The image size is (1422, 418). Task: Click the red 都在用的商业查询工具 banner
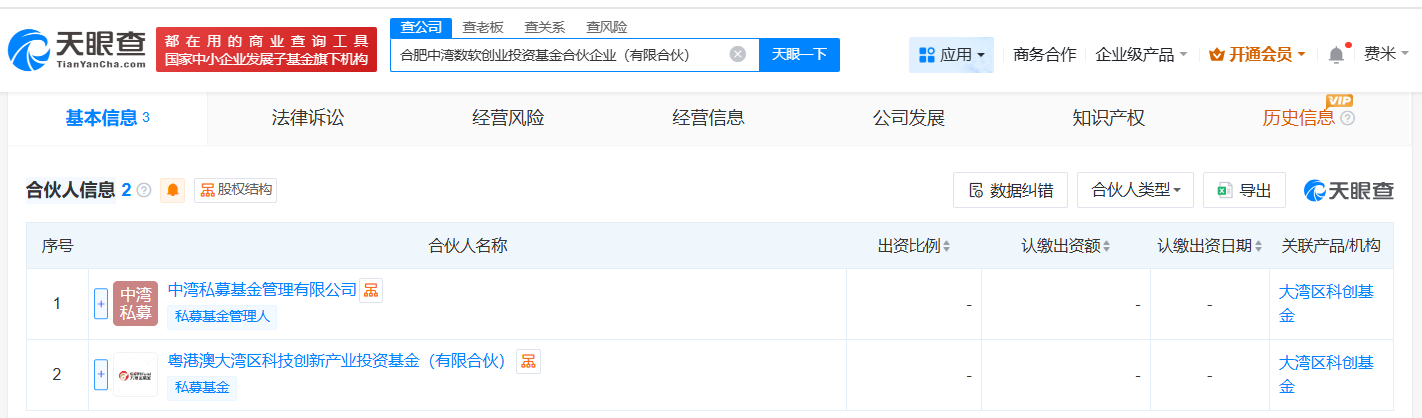pyautogui.click(x=266, y=49)
